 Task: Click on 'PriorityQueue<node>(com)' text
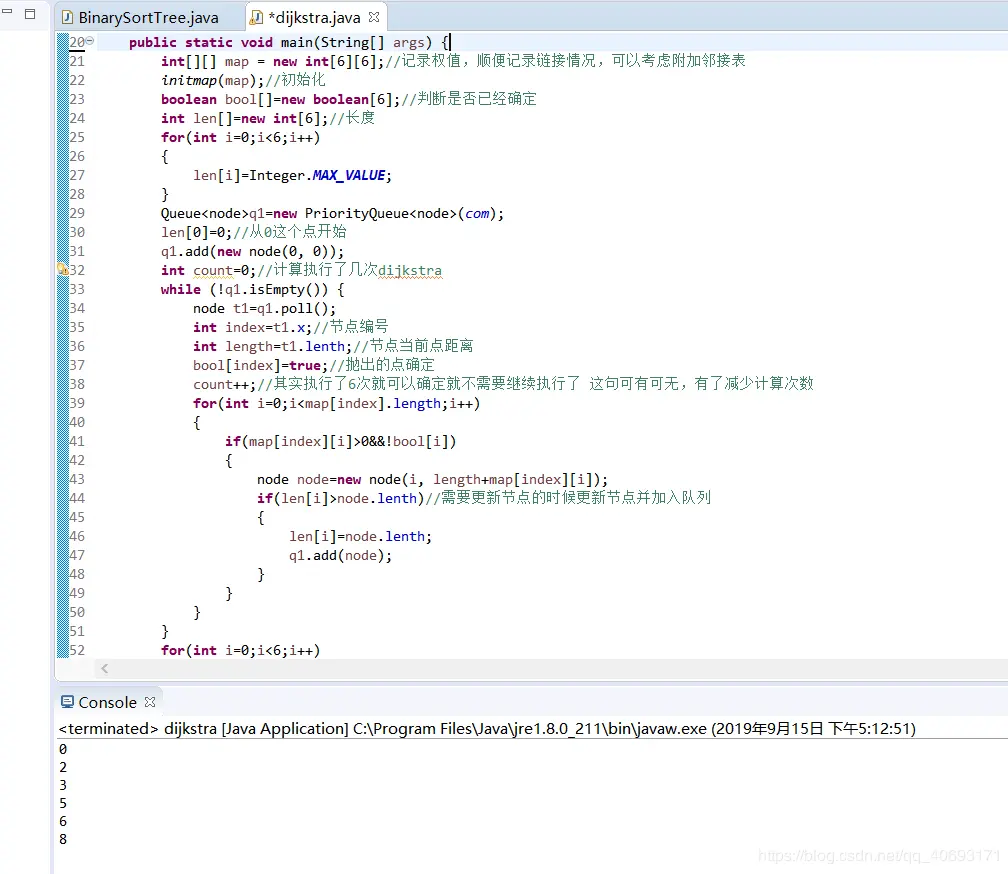(400, 213)
